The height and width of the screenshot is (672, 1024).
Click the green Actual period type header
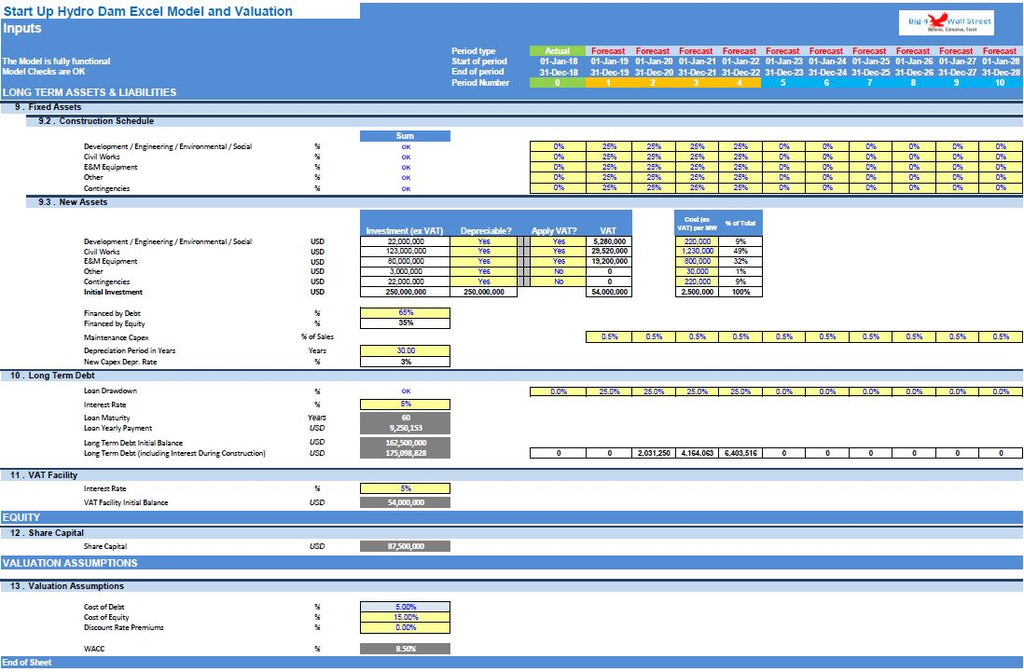point(557,51)
